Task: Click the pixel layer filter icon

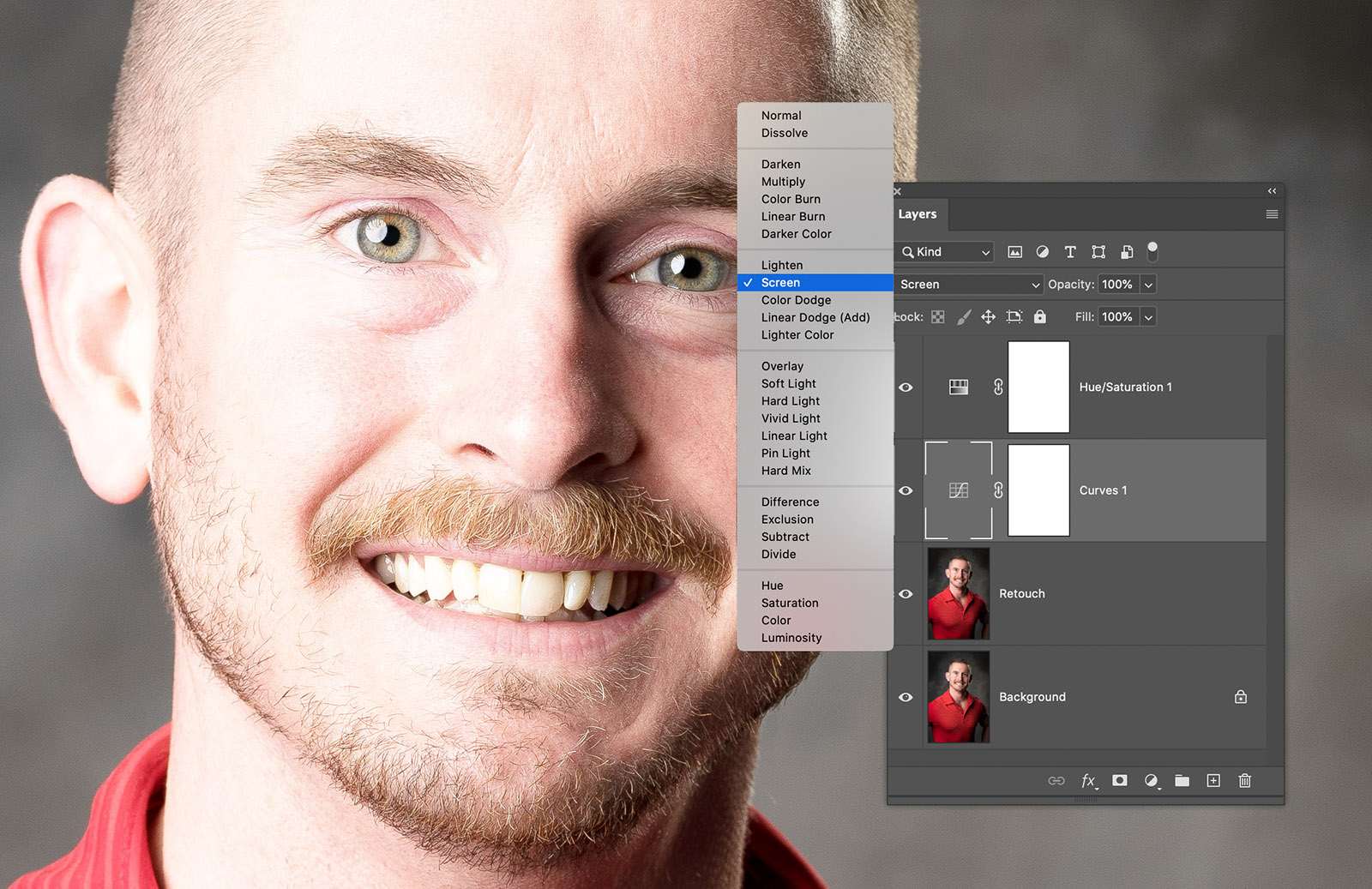Action: point(1014,252)
